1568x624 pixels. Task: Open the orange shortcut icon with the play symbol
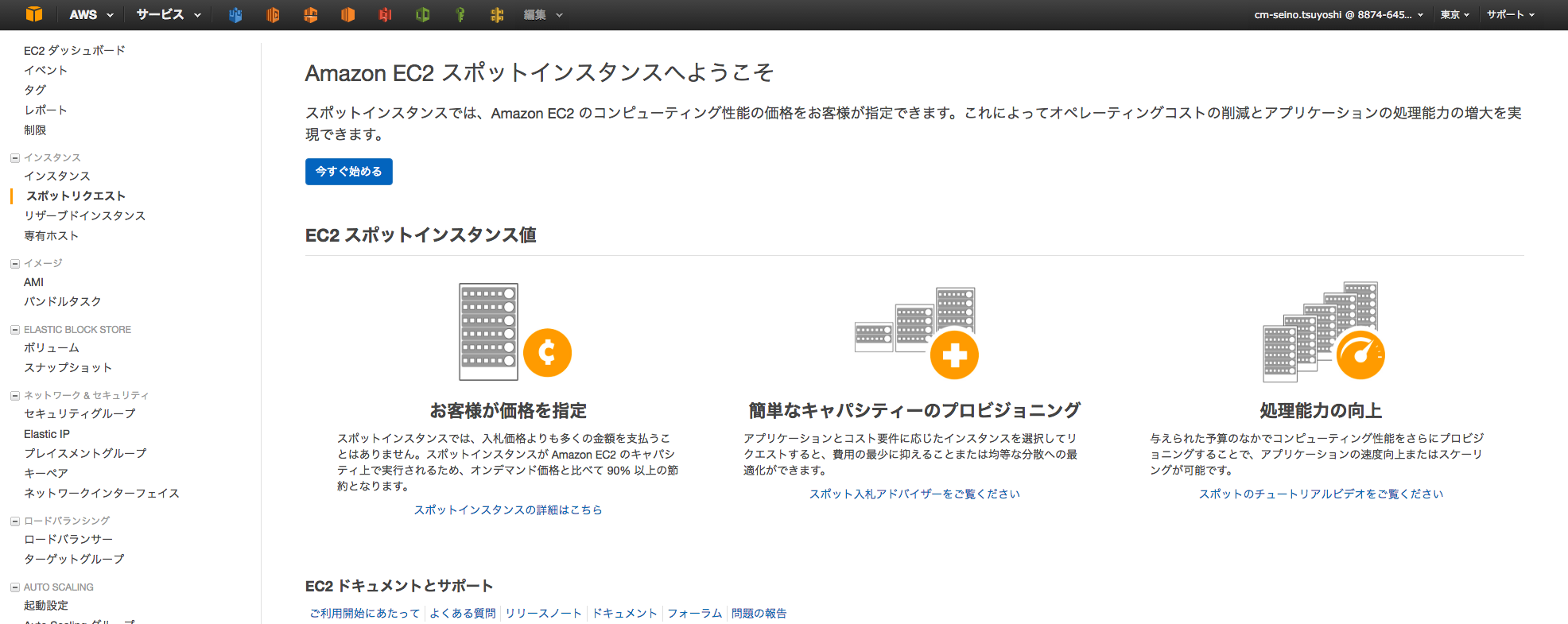[273, 14]
